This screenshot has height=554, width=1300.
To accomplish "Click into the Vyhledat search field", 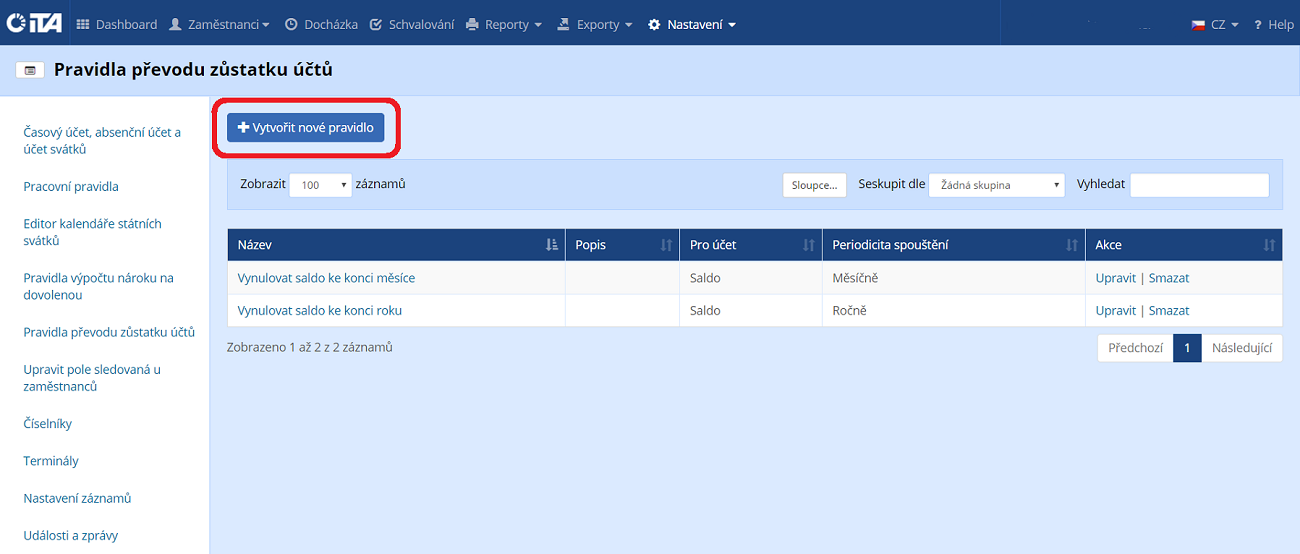I will 1199,185.
